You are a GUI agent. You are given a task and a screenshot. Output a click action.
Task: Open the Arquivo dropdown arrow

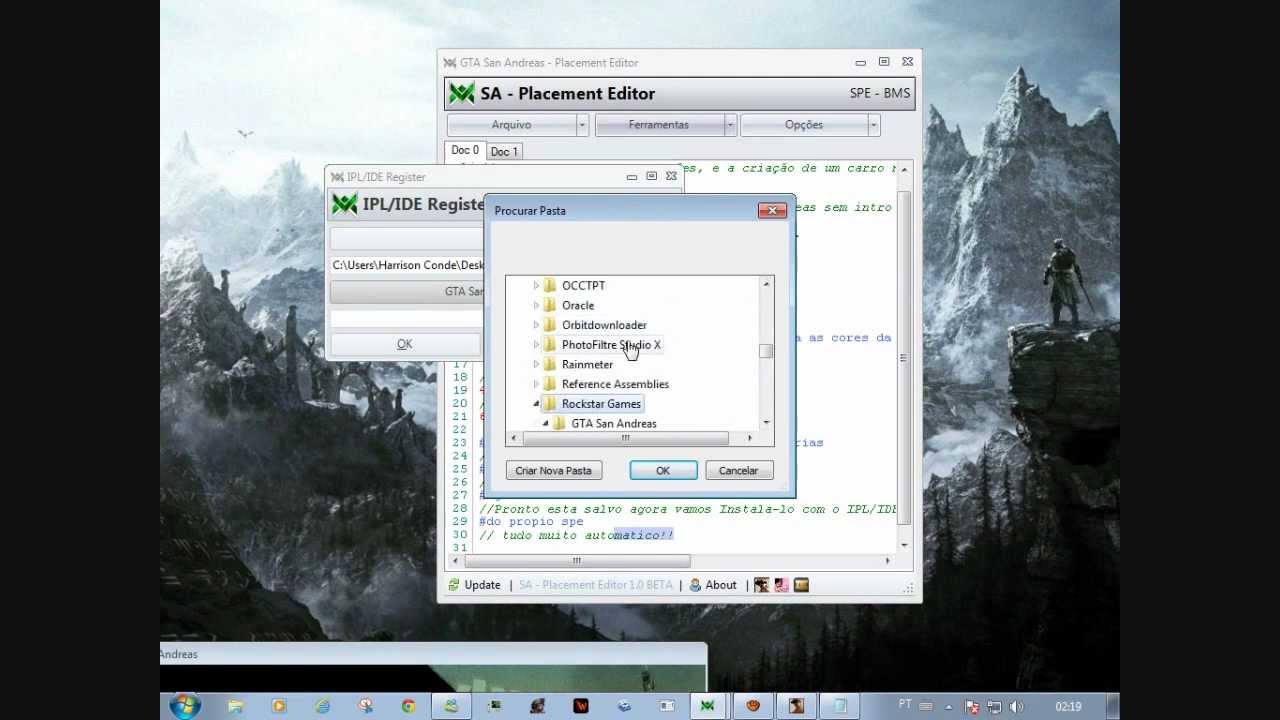(x=582, y=125)
